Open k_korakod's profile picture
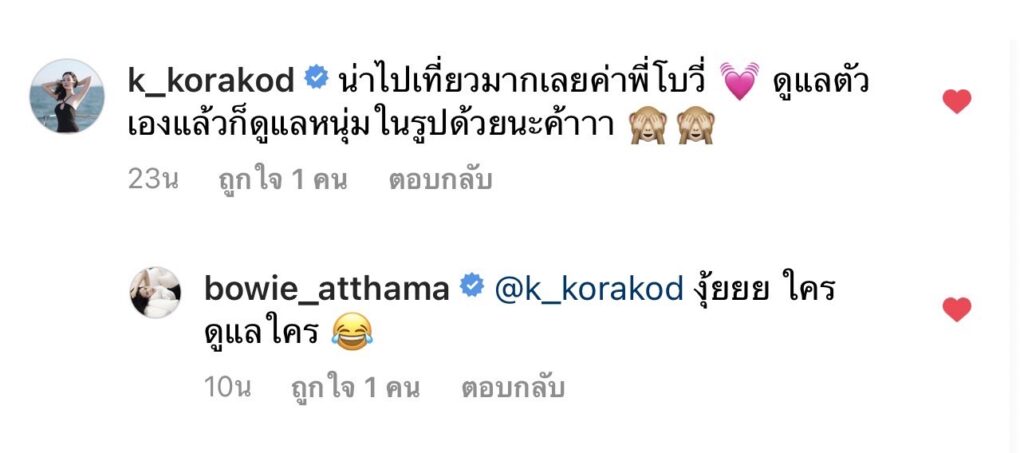1024x453 pixels. tap(67, 97)
